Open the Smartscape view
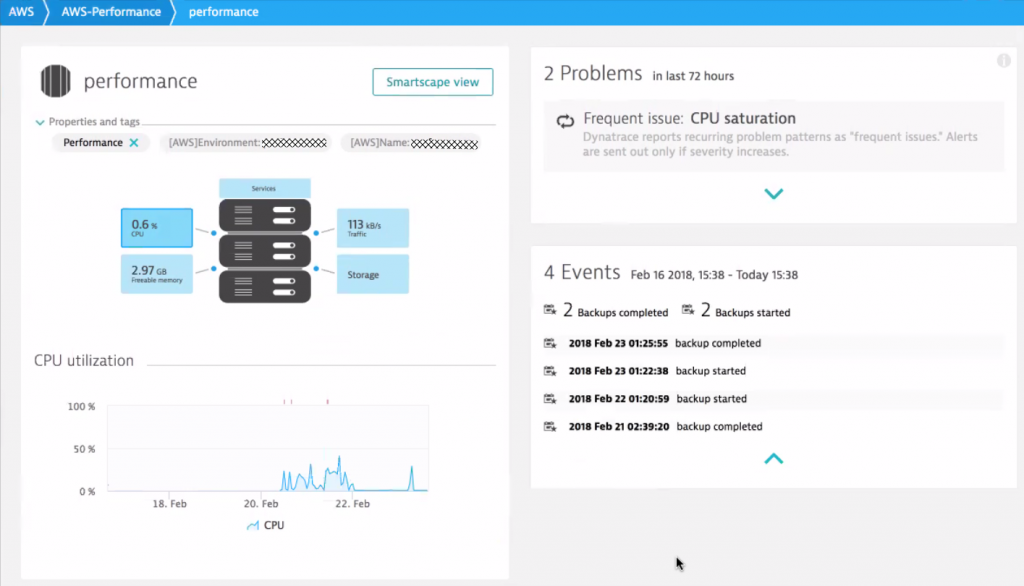The image size is (1024, 586). (432, 81)
